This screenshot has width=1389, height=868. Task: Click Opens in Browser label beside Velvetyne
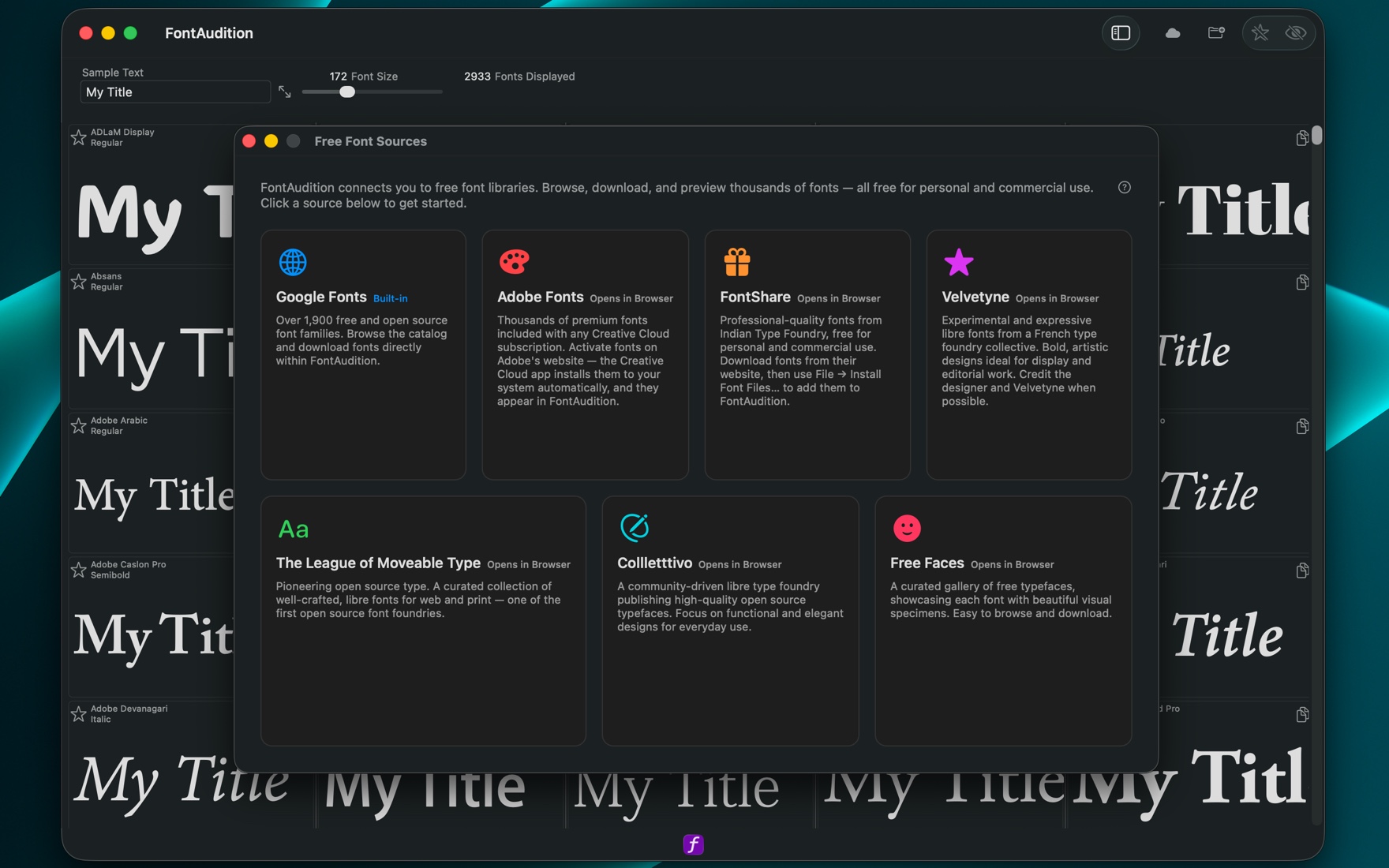pos(1058,299)
